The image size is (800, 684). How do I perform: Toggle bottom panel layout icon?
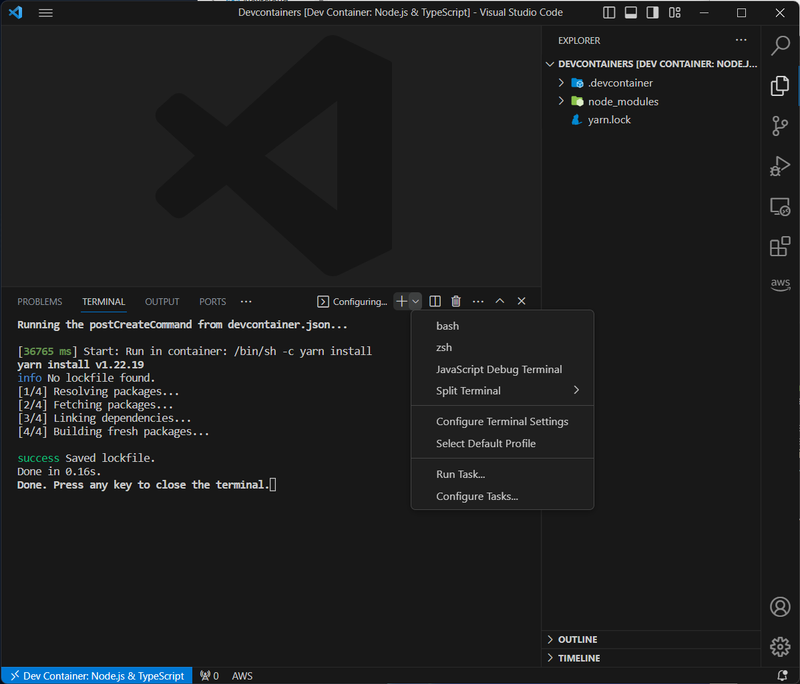click(631, 13)
